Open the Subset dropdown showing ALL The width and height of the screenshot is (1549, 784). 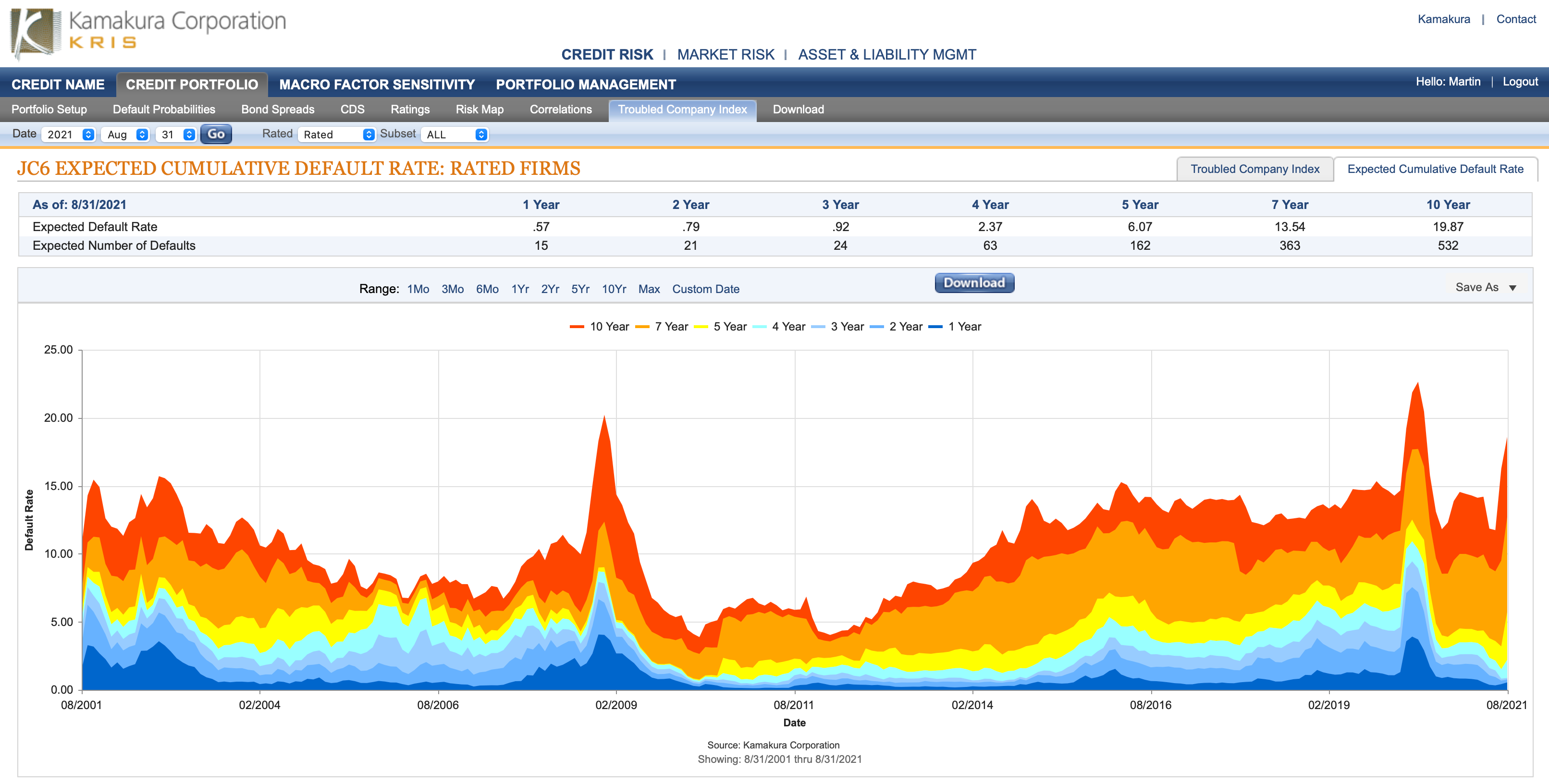tap(455, 135)
